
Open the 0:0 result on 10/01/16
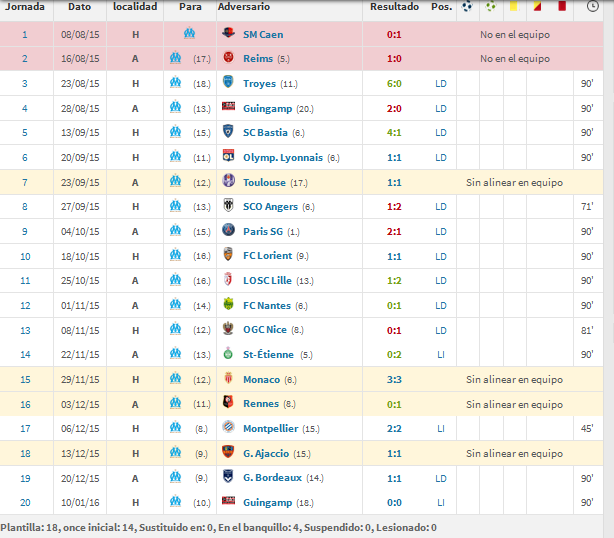394,502
